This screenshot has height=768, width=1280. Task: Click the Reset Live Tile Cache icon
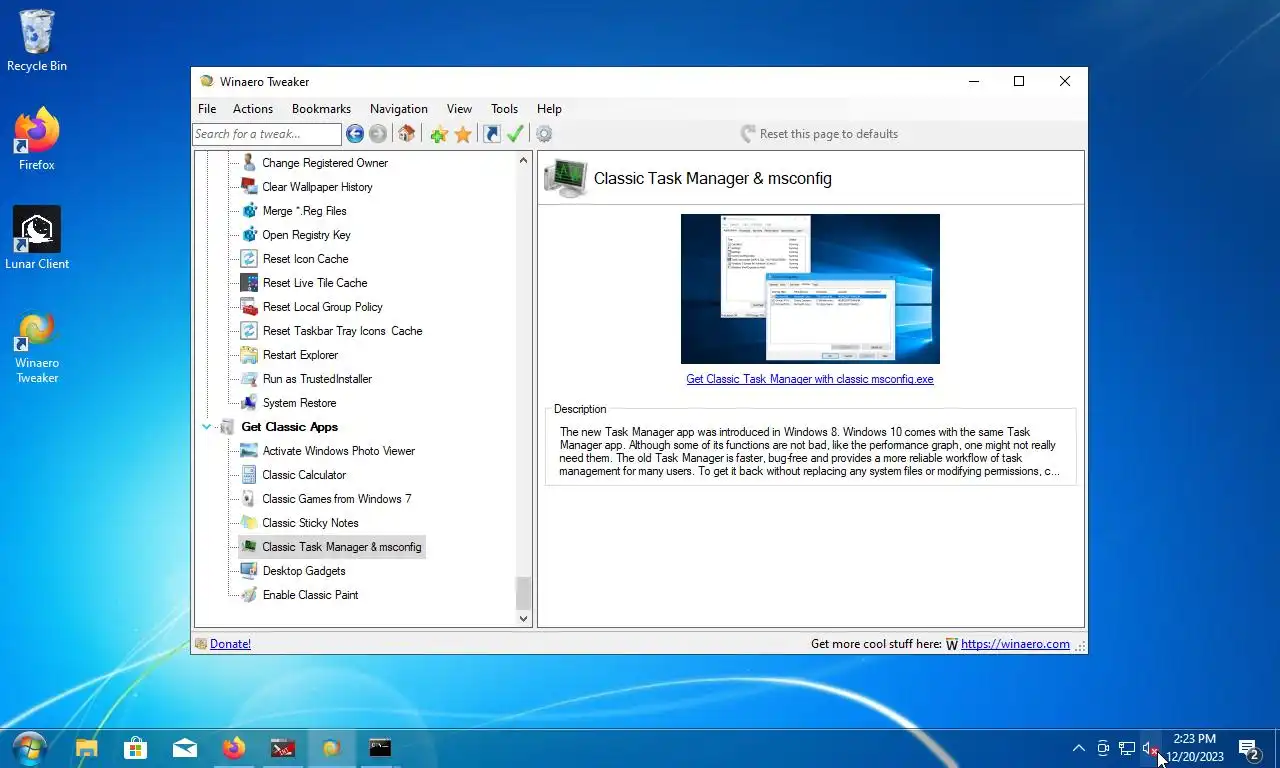[x=249, y=282]
